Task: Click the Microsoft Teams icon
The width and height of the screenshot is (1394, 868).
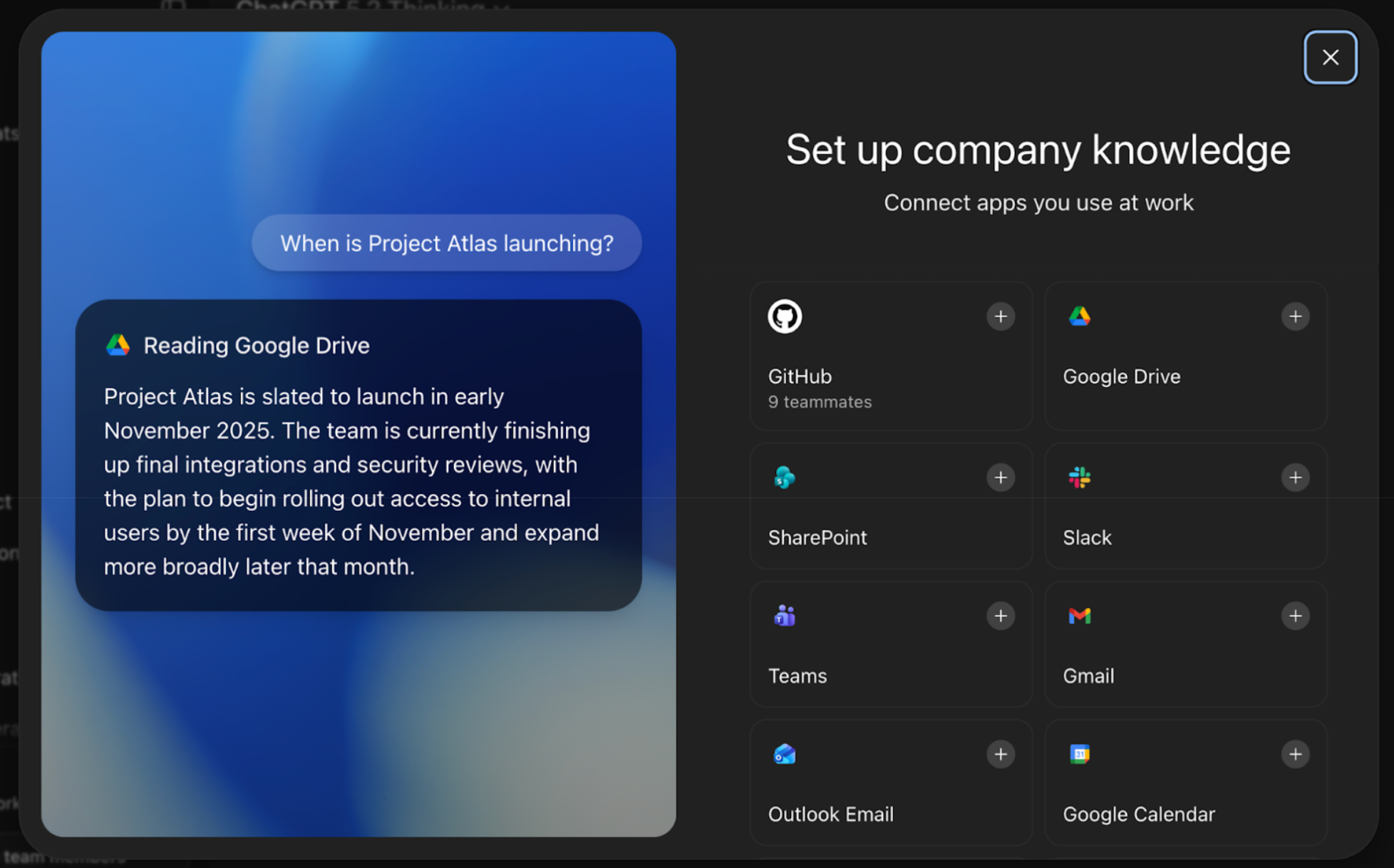Action: (785, 616)
